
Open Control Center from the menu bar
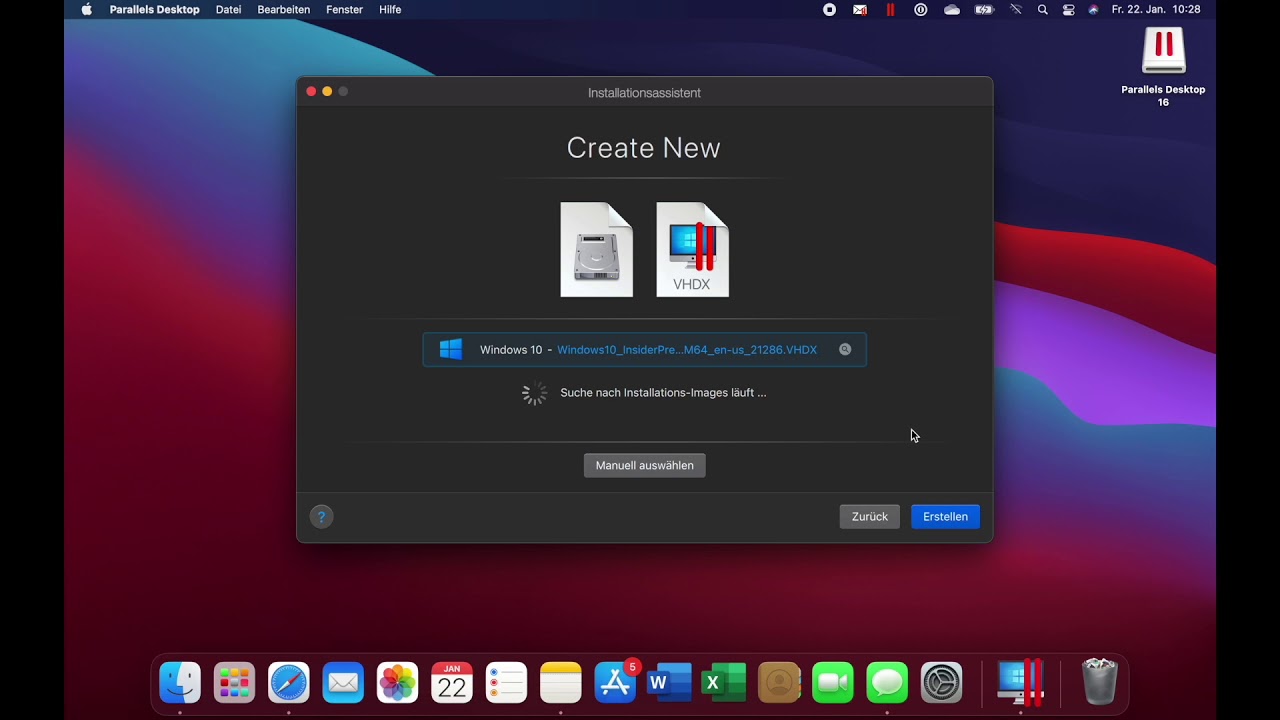tap(1068, 10)
